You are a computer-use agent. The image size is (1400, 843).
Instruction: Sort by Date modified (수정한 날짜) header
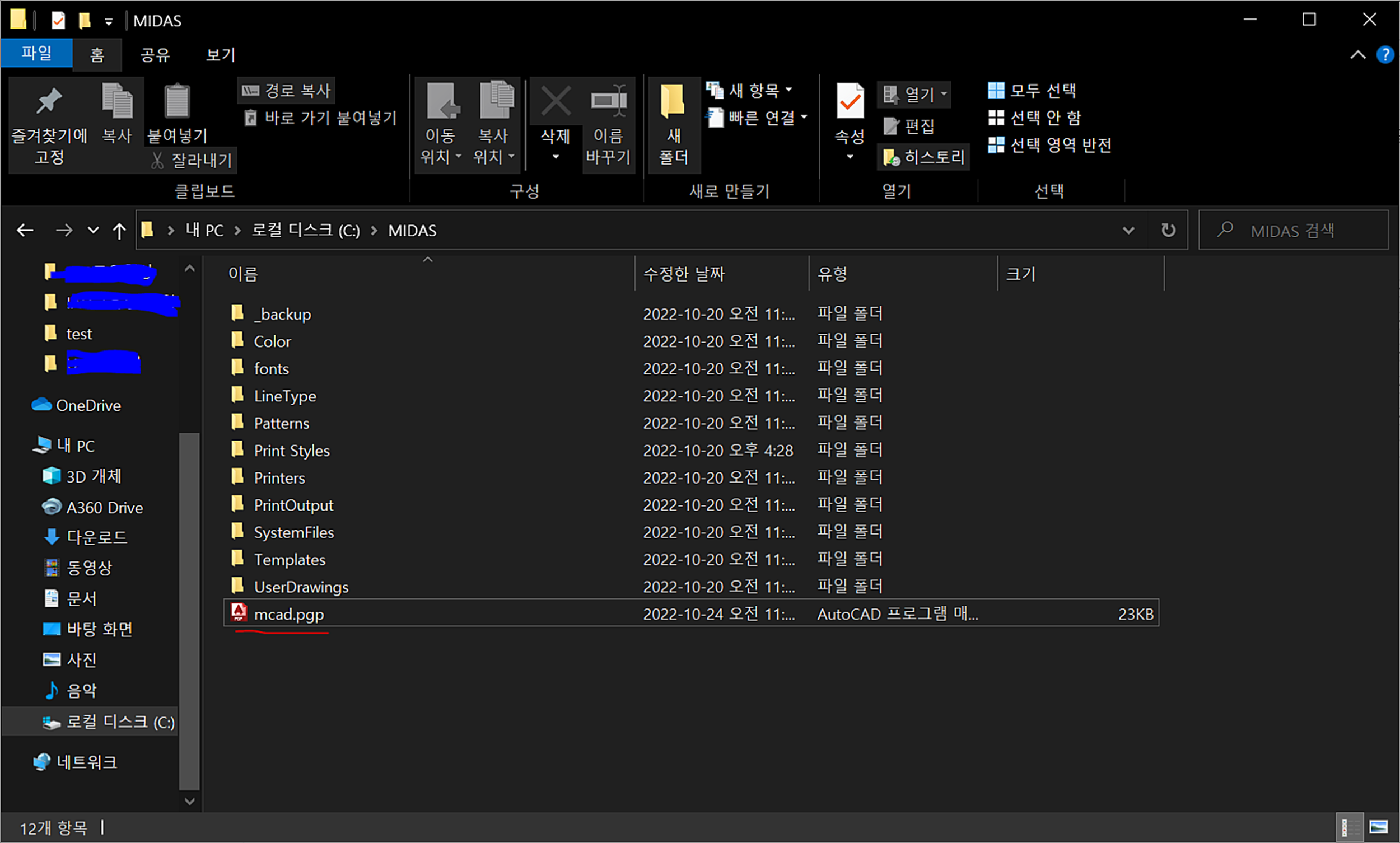tap(722, 274)
